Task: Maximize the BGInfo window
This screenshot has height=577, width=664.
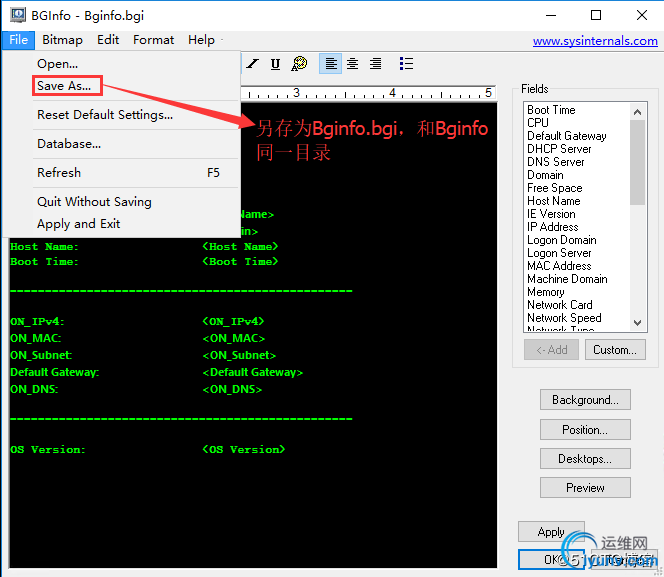Action: 596,15
